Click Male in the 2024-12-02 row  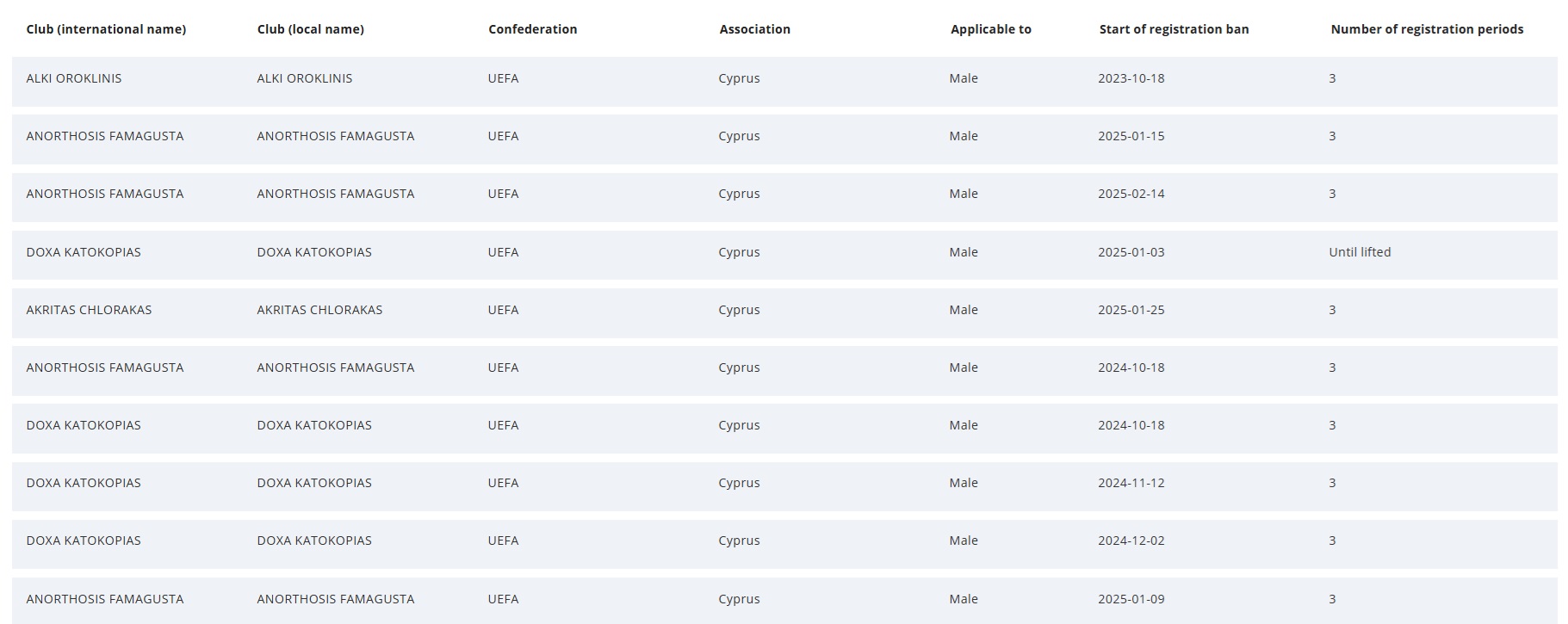point(964,541)
